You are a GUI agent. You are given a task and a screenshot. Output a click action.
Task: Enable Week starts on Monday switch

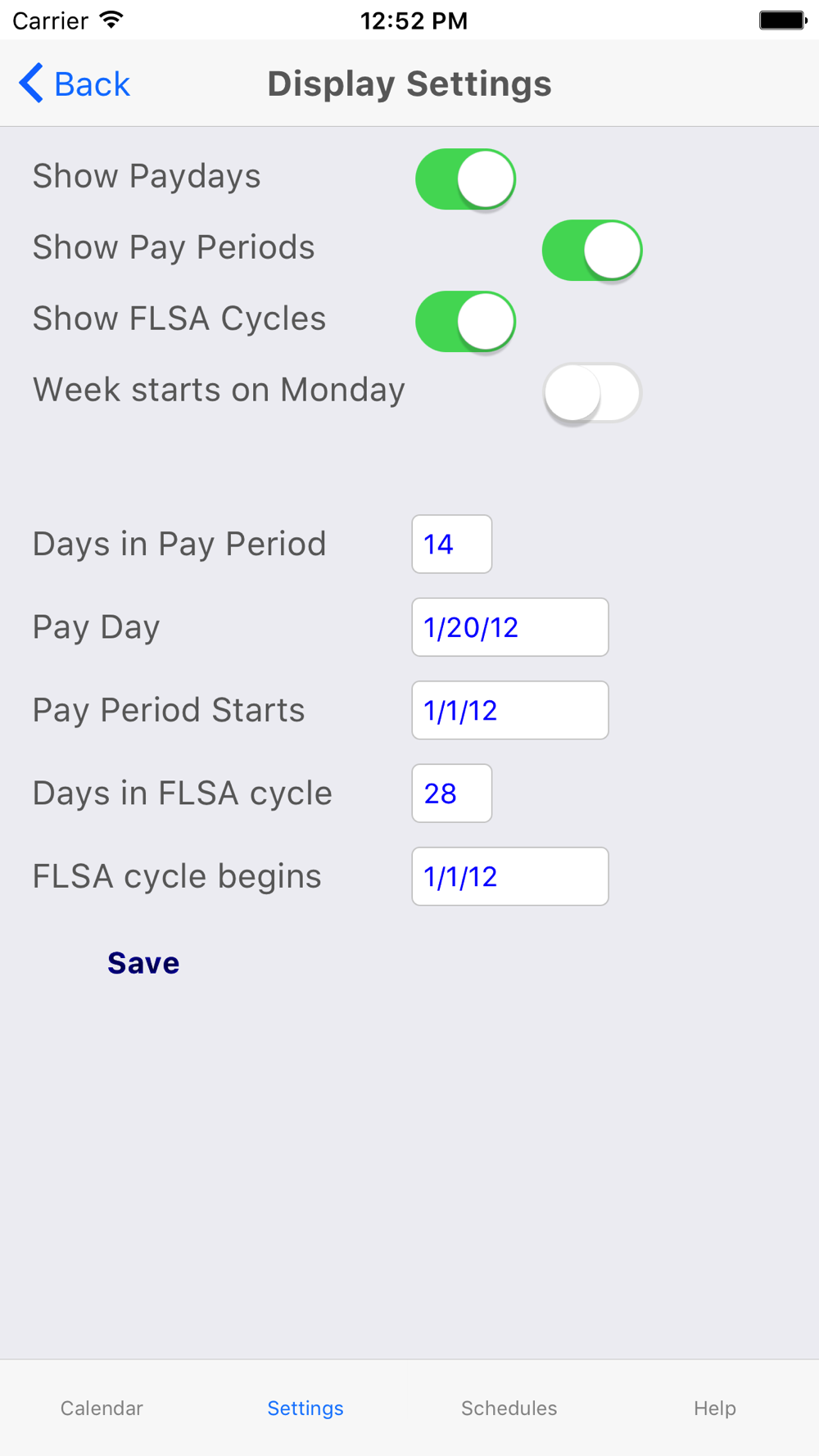[x=591, y=392]
